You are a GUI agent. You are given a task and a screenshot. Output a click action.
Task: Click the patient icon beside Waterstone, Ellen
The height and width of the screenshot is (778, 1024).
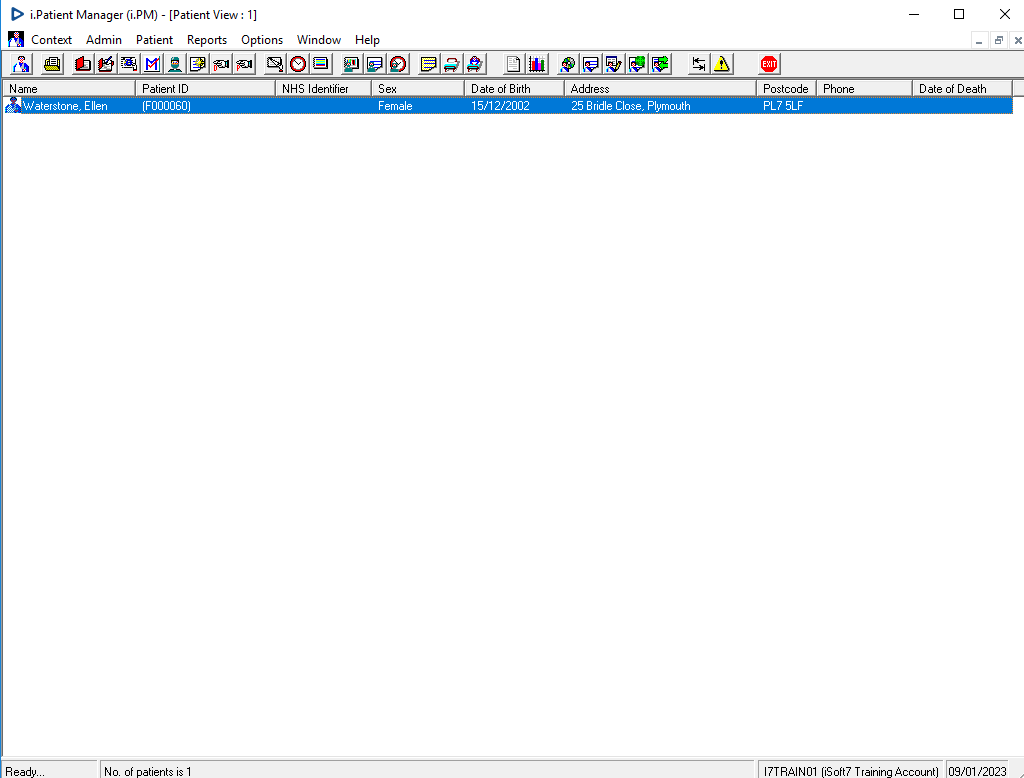tap(13, 105)
